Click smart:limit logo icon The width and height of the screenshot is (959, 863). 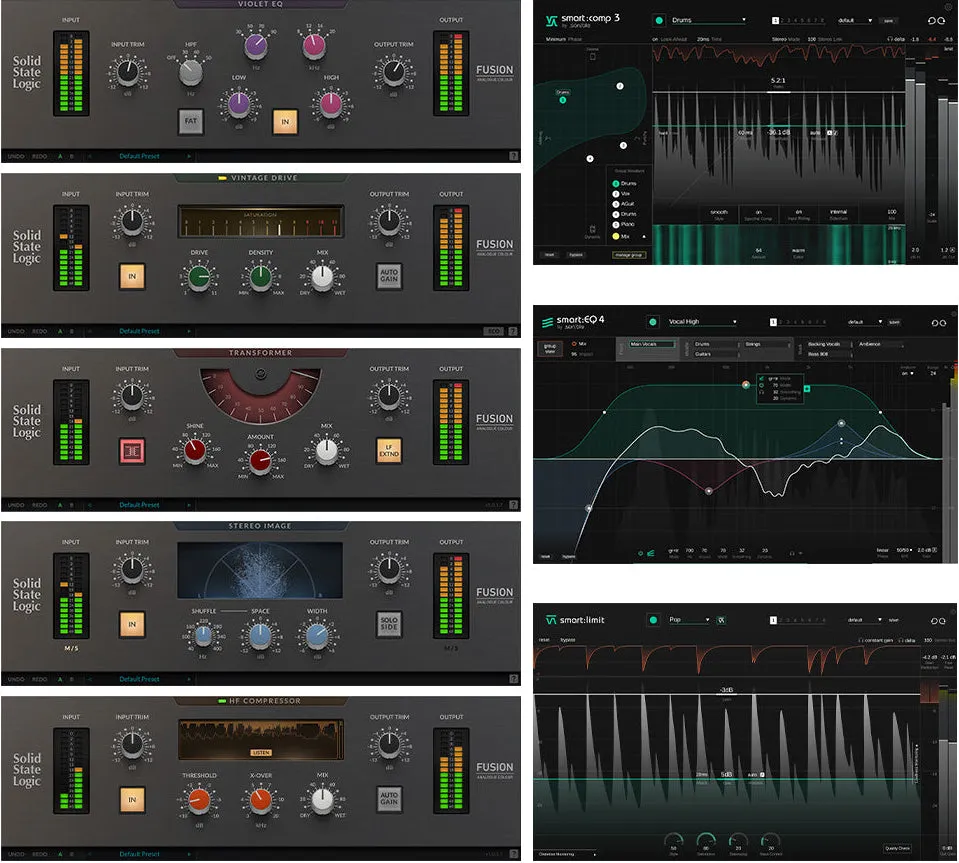(x=551, y=620)
